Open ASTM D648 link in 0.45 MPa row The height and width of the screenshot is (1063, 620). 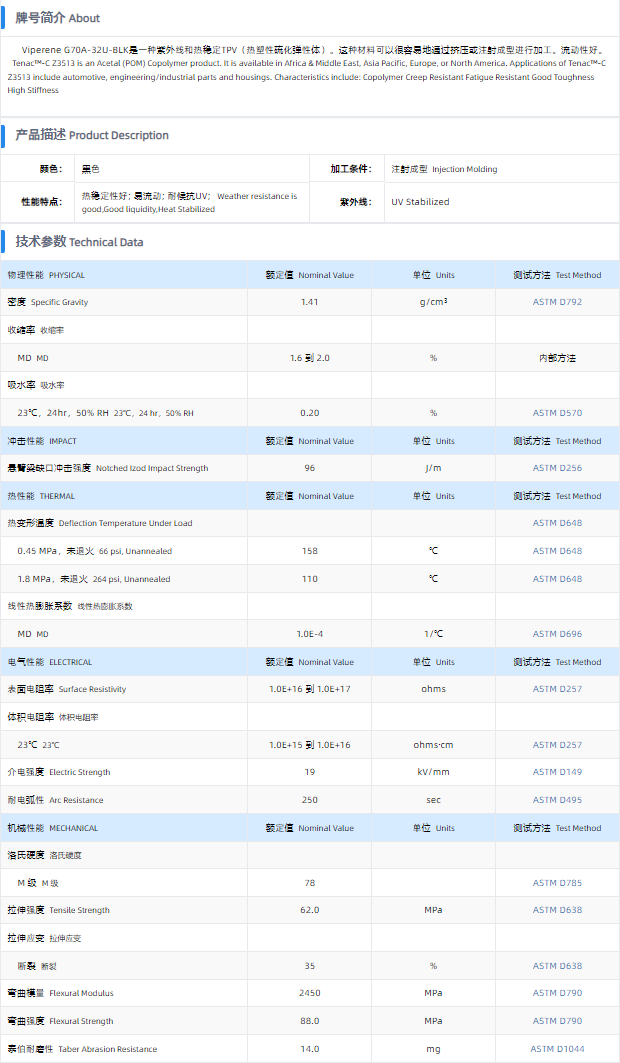point(557,551)
